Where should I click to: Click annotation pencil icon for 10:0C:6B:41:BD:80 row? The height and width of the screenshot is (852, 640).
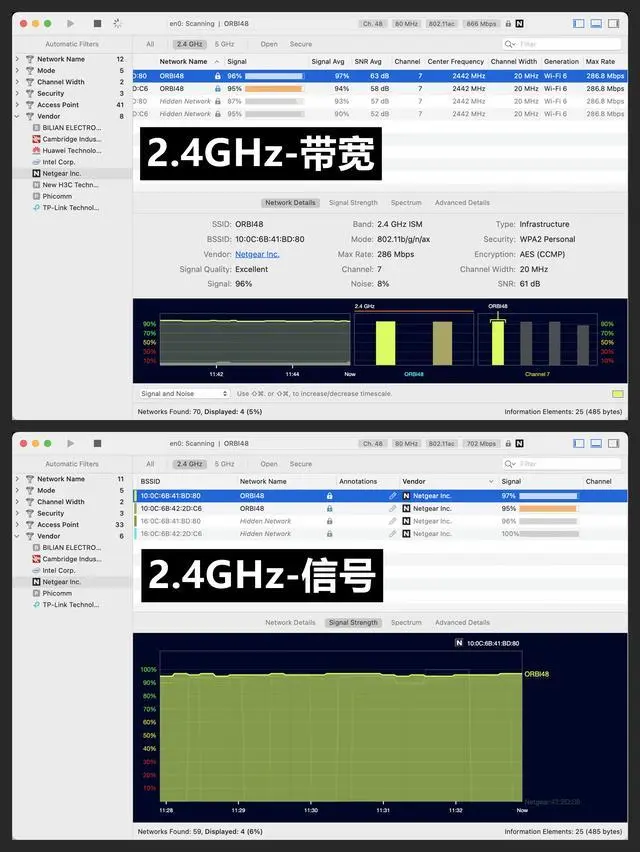tap(392, 496)
